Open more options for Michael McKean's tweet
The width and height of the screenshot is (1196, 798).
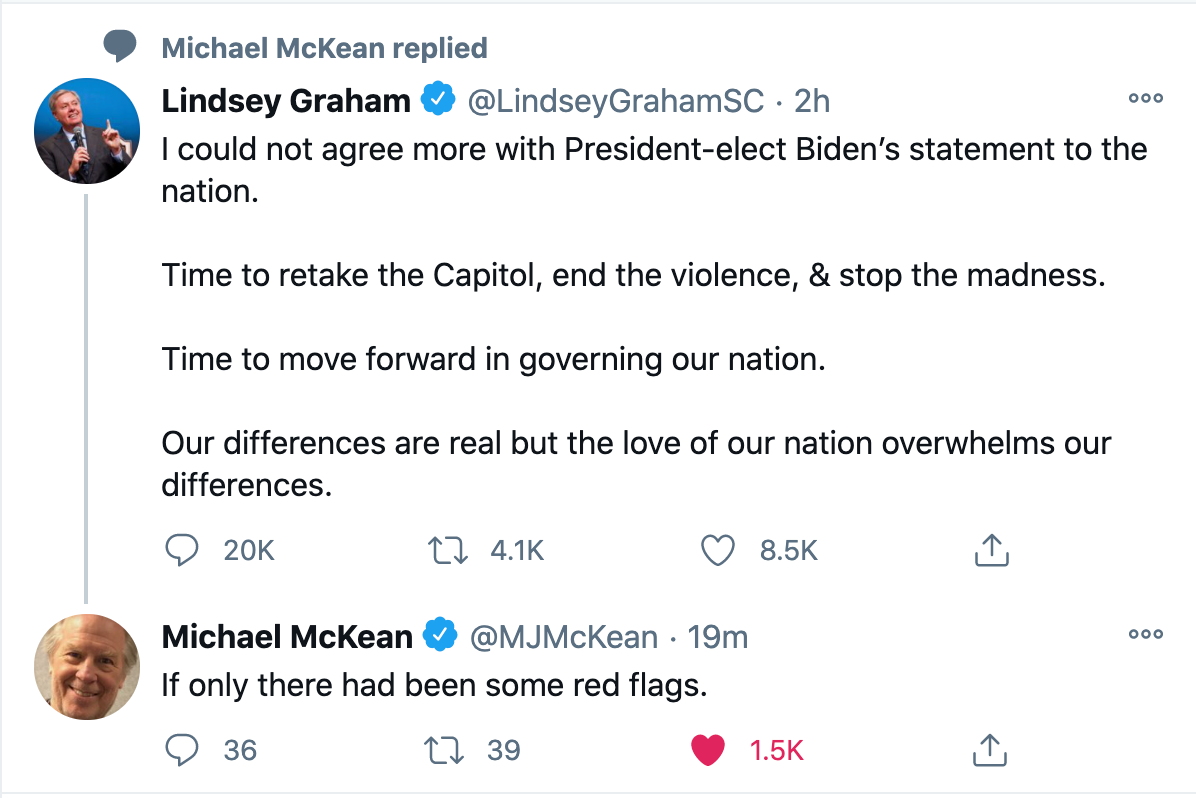[1145, 634]
